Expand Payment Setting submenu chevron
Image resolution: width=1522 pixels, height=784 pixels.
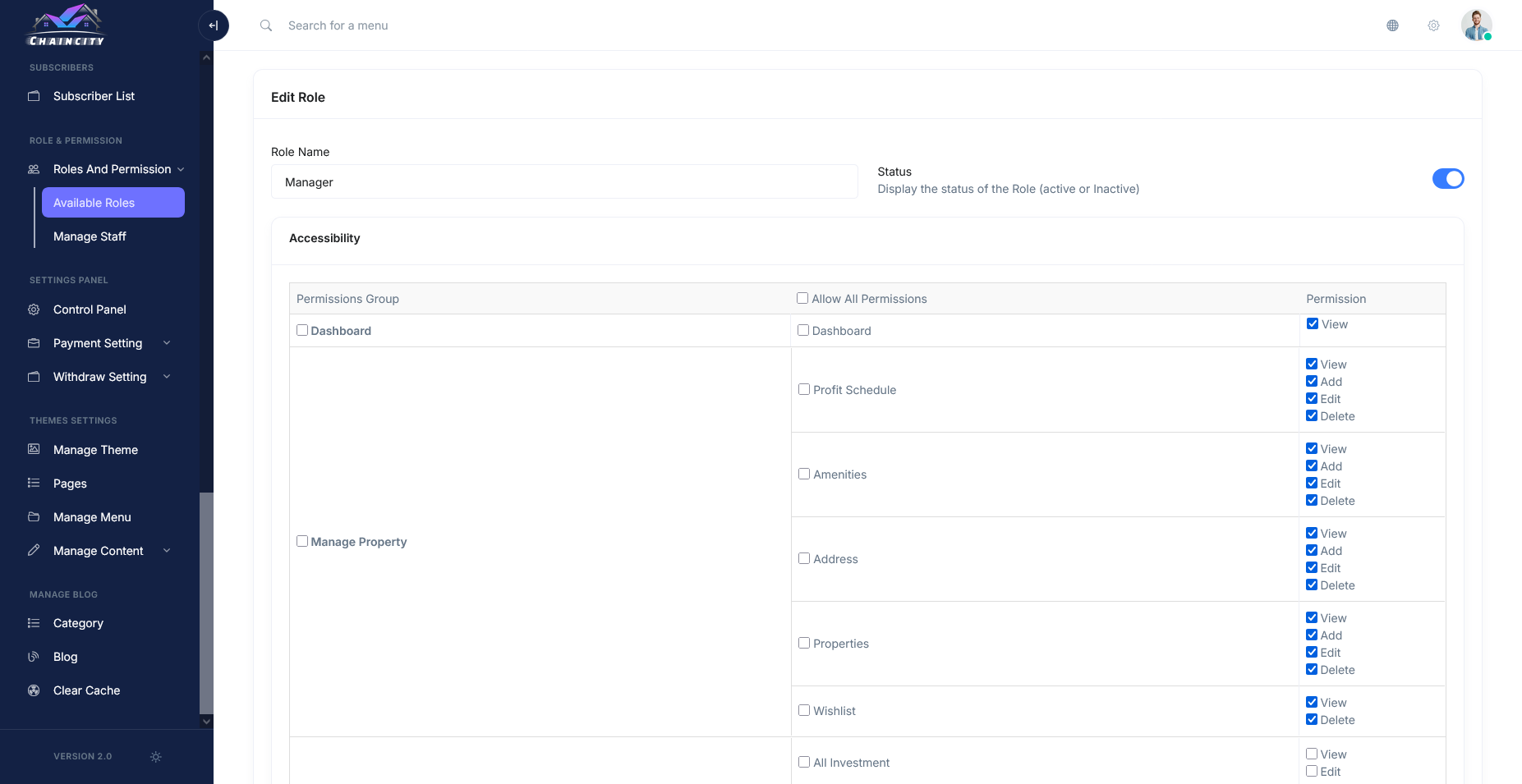tap(167, 343)
